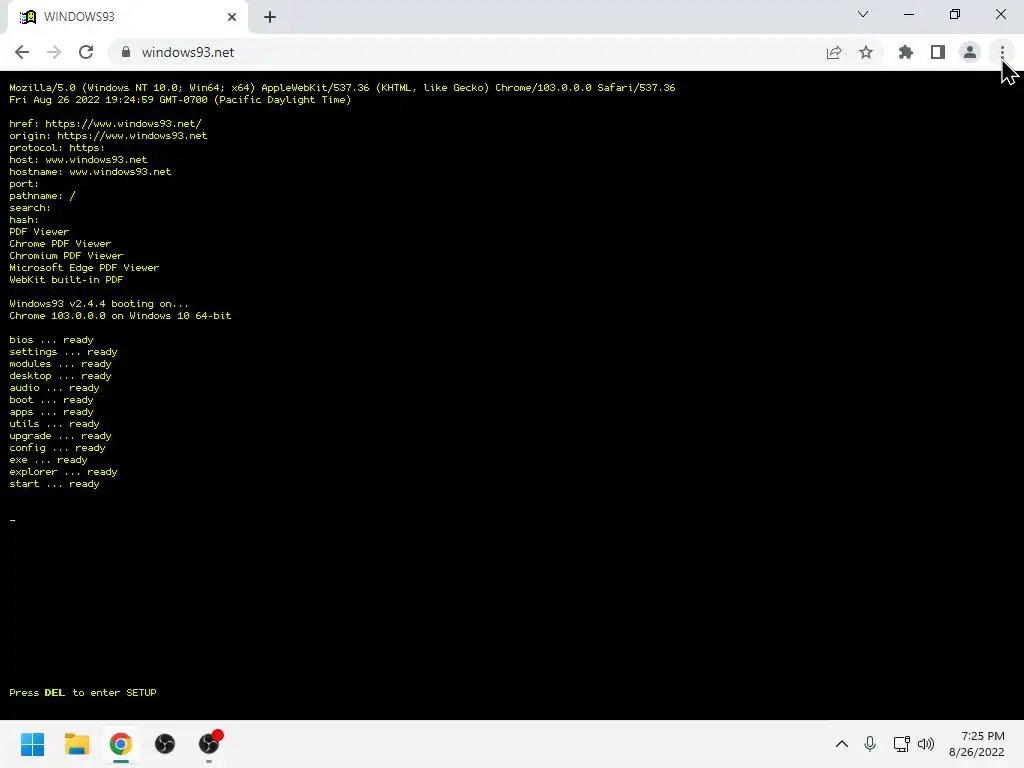Screen dimensions: 1024x768
Task: Close the Chrome window
Action: 1000,14
